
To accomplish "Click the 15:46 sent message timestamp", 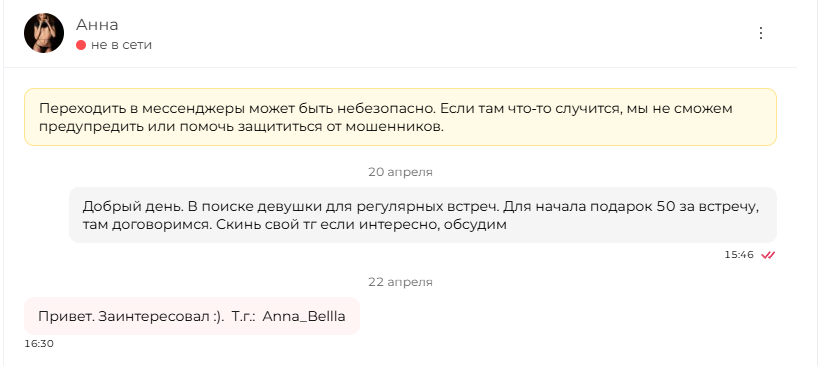I will pyautogui.click(x=739, y=255).
